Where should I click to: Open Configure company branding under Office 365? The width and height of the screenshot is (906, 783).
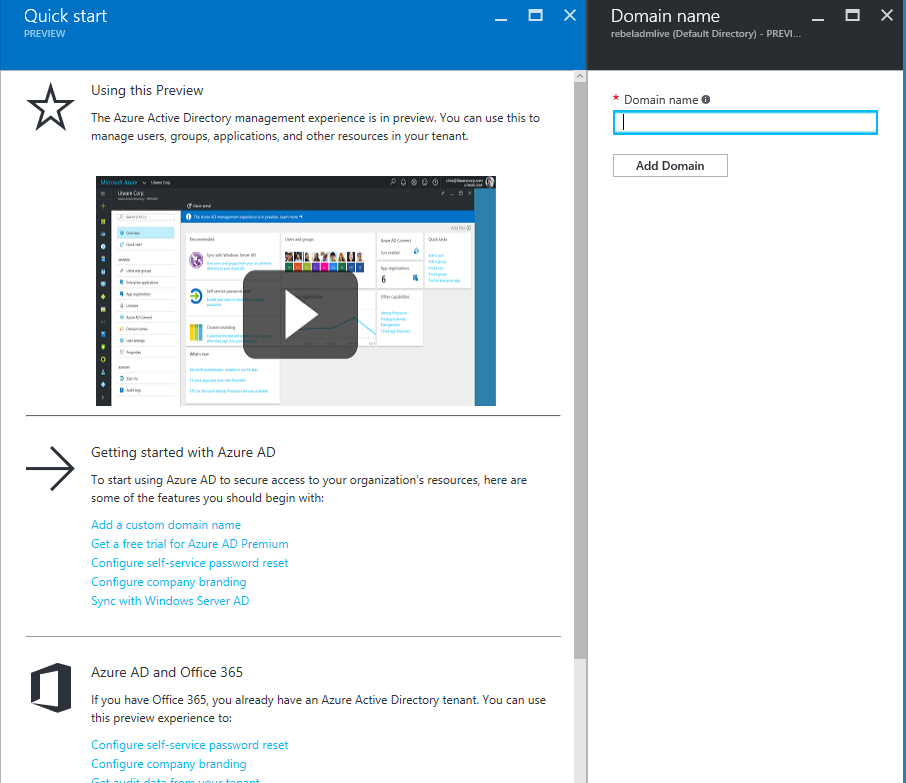coord(169,764)
